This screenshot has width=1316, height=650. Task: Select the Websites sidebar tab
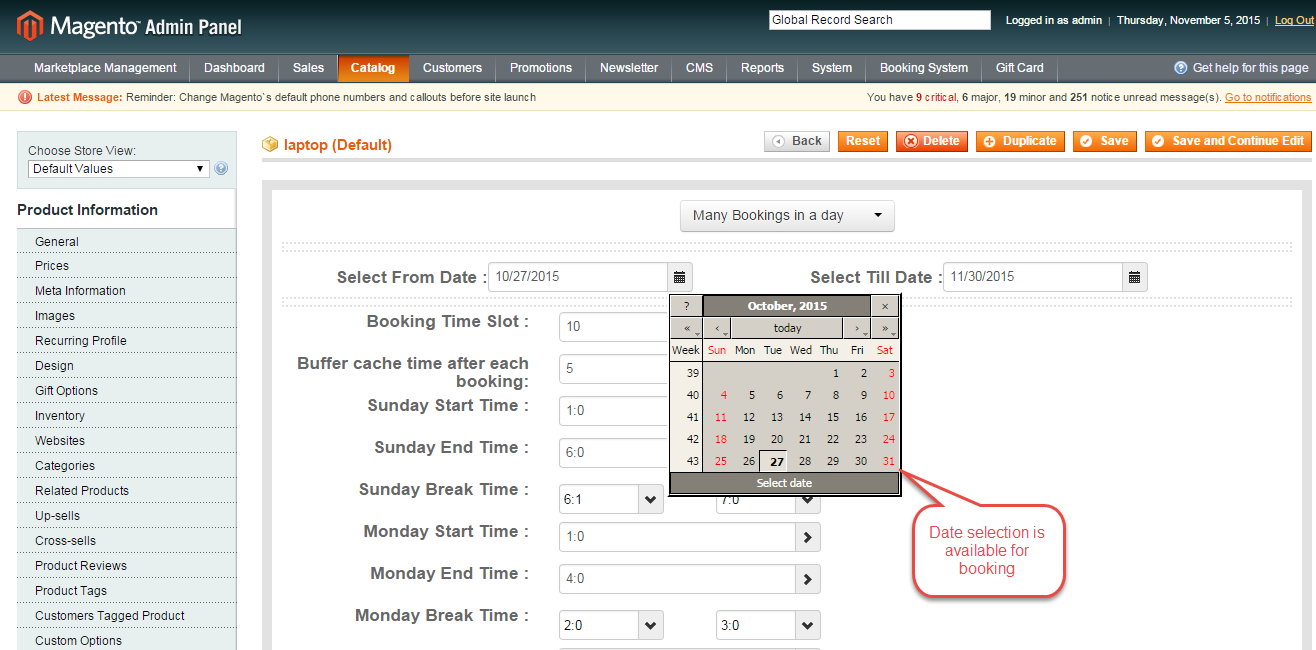pyautogui.click(x=127, y=441)
